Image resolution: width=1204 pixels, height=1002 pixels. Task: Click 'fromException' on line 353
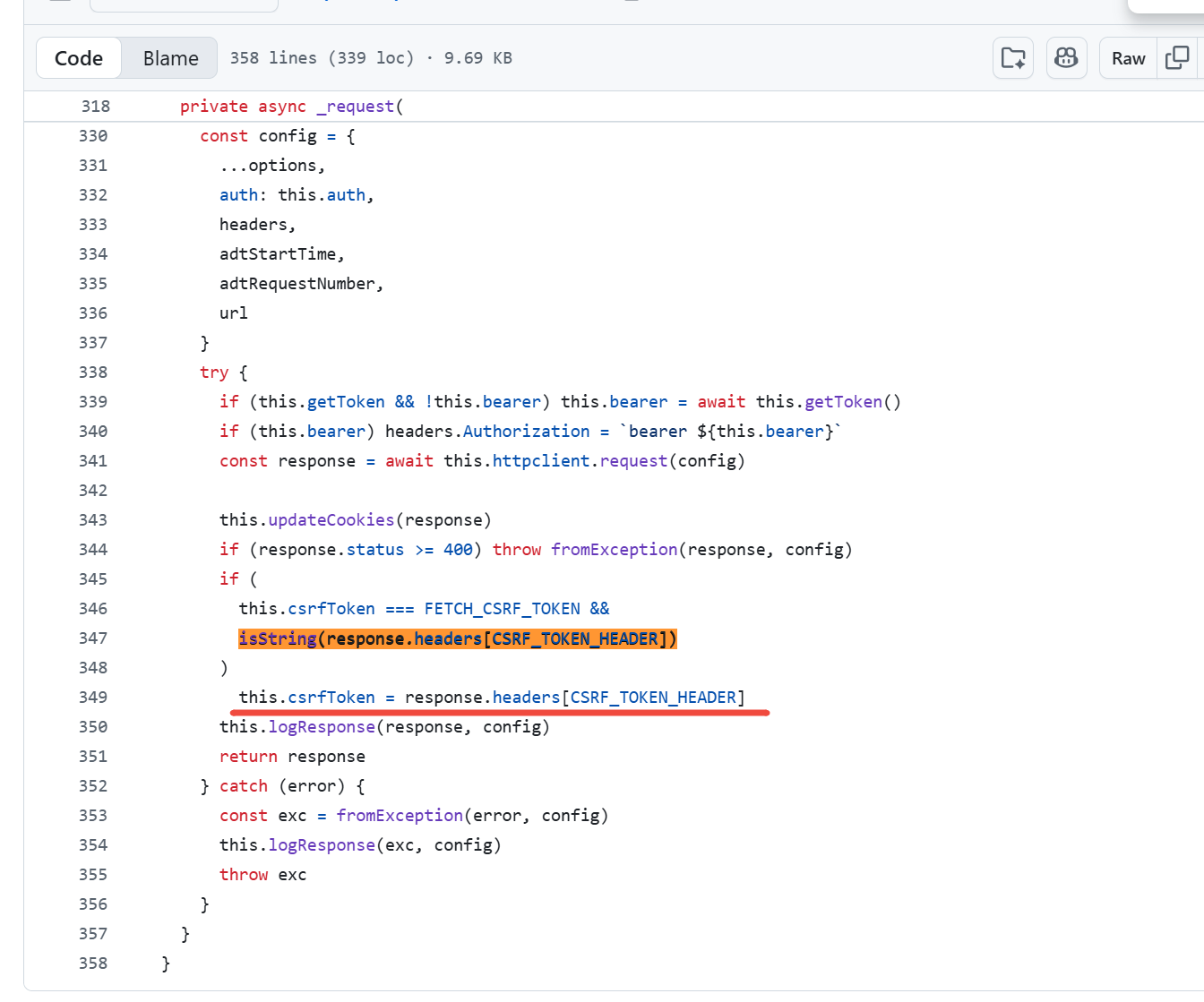pyautogui.click(x=400, y=816)
